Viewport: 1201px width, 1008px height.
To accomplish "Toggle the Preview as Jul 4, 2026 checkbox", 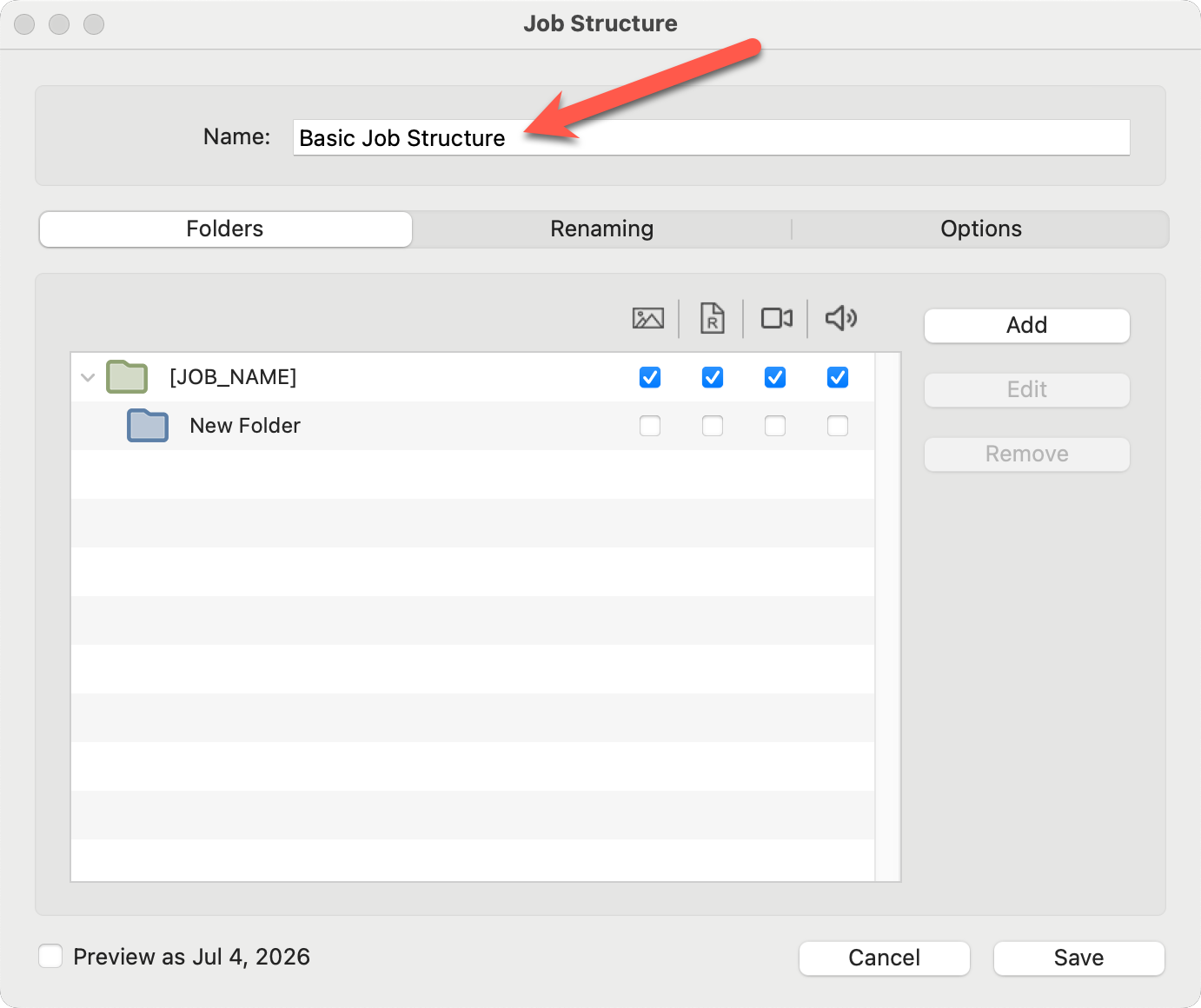I will (50, 957).
